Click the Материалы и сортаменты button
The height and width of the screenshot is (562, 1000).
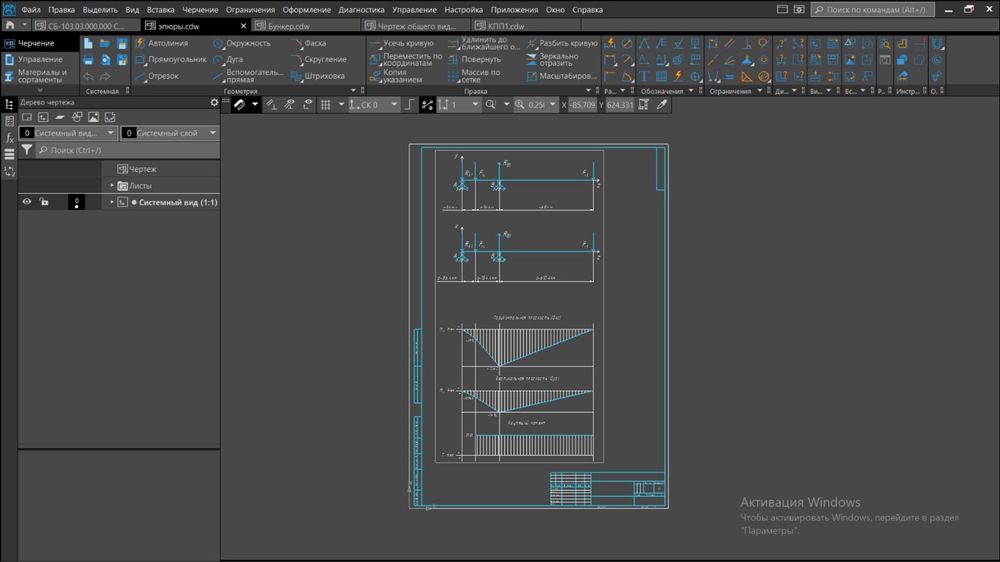tap(40, 76)
